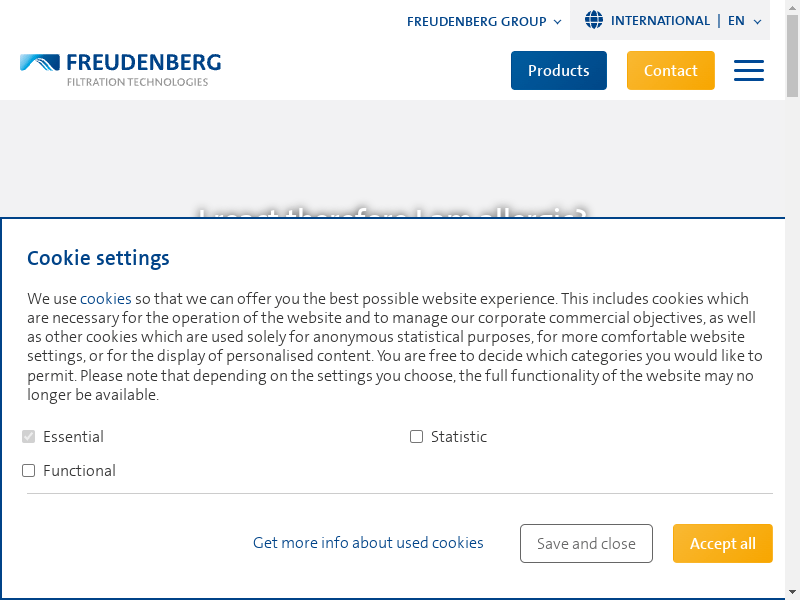Click Save and close button
This screenshot has height=600, width=800.
586,543
